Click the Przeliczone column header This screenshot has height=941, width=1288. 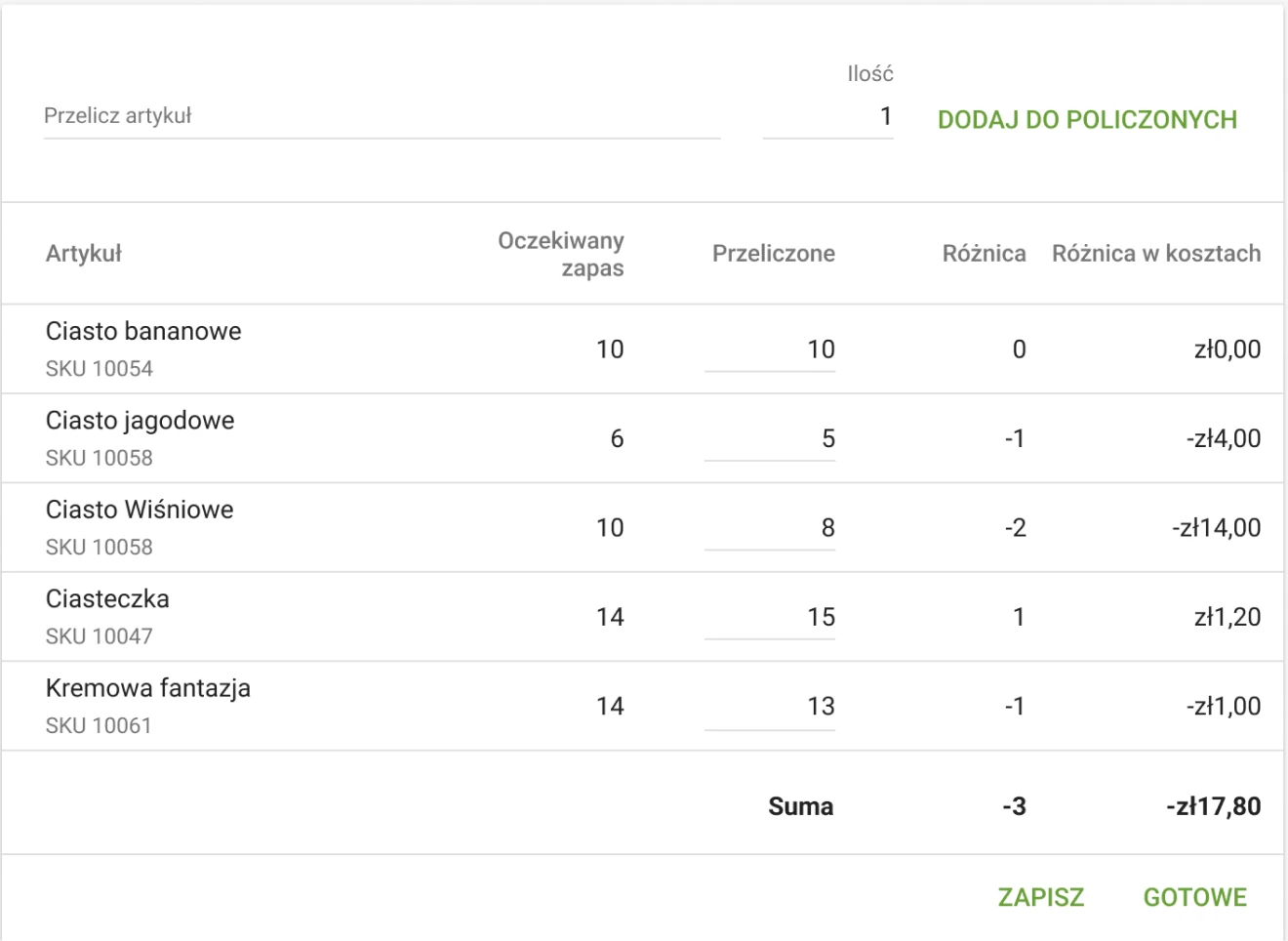point(773,254)
